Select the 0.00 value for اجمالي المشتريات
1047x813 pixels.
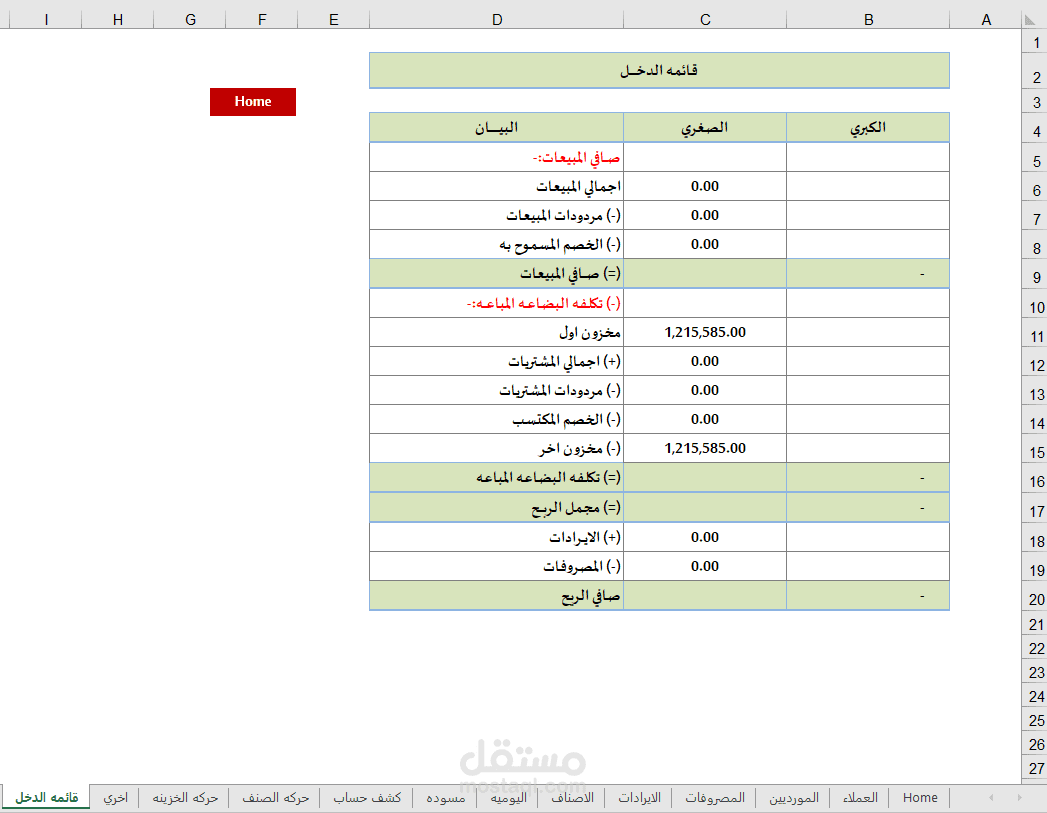(x=705, y=361)
